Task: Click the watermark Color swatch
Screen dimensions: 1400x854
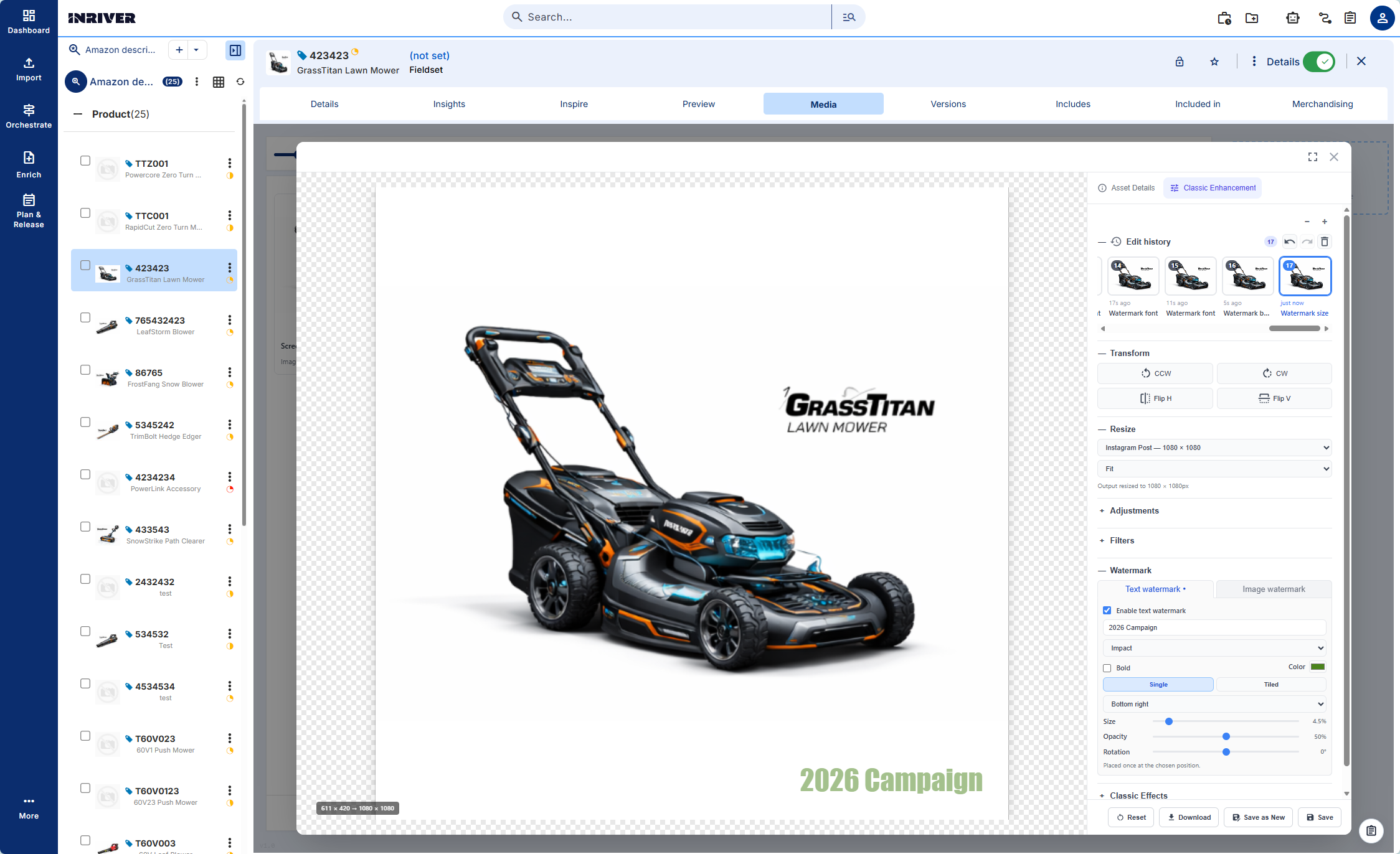Action: coord(1318,667)
